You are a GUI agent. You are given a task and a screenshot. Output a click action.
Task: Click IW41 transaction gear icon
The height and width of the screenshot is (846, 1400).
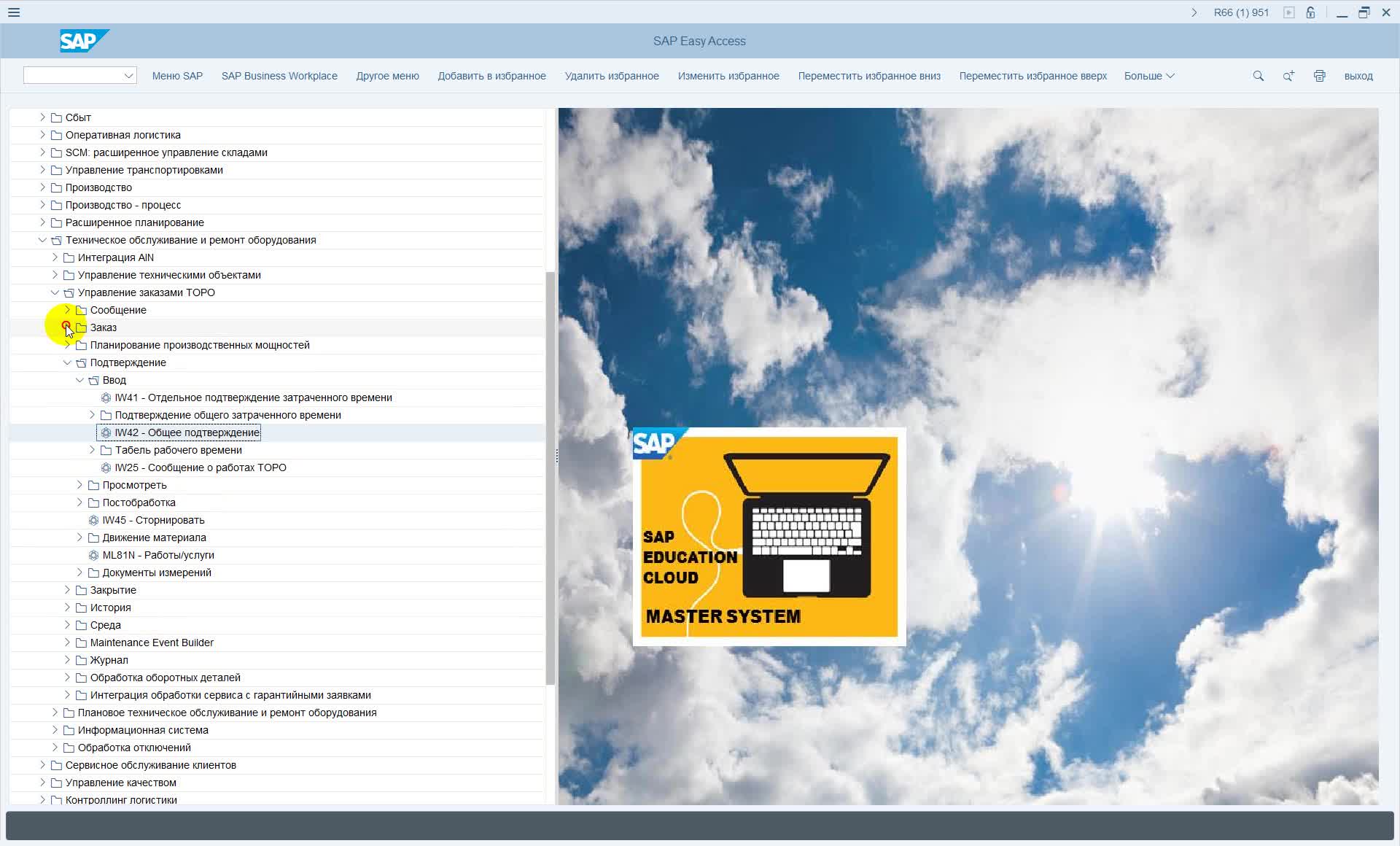coord(106,397)
